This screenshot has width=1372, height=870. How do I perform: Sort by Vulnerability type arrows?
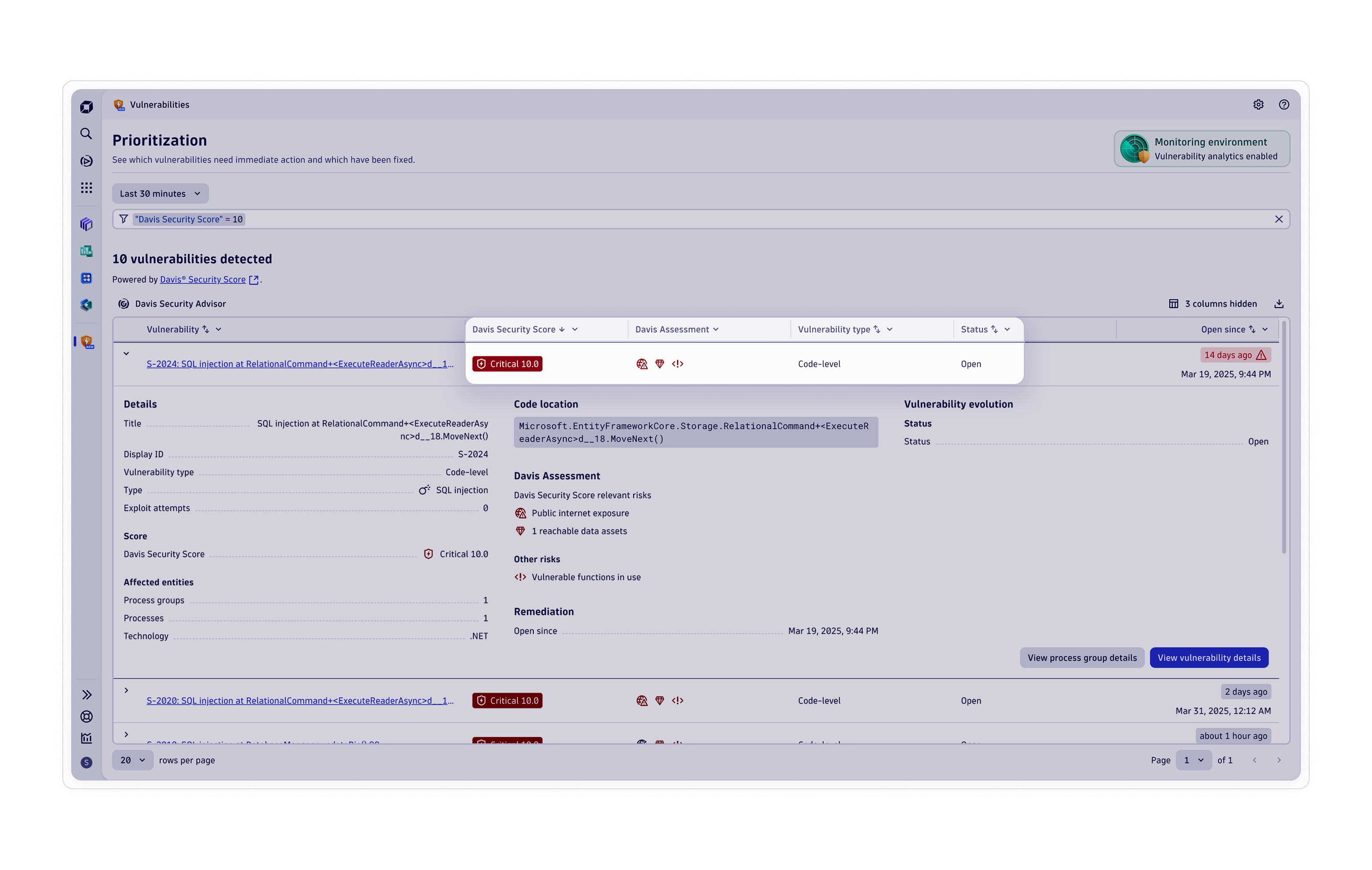point(877,330)
